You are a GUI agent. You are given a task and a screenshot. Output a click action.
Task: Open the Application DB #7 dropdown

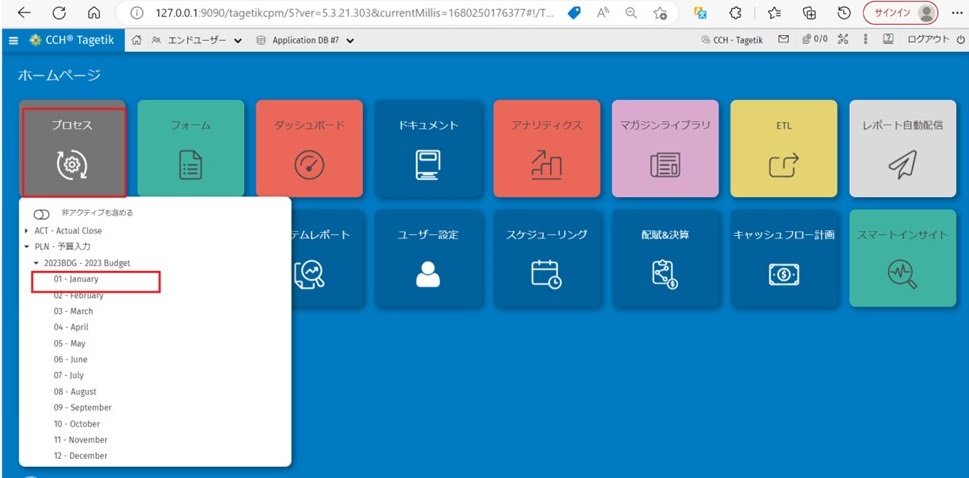[305, 40]
